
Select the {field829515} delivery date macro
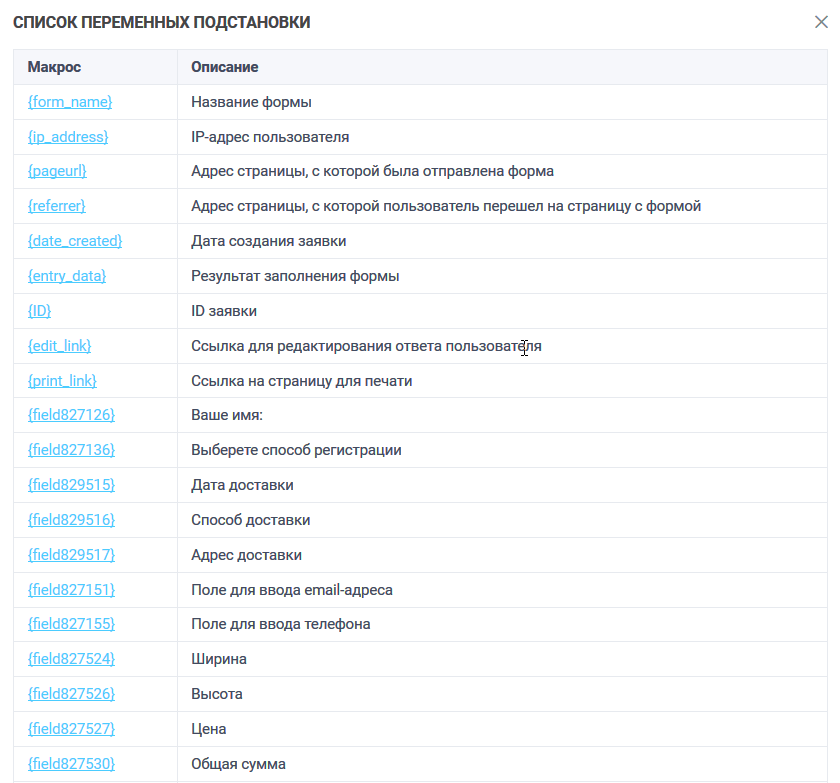71,485
